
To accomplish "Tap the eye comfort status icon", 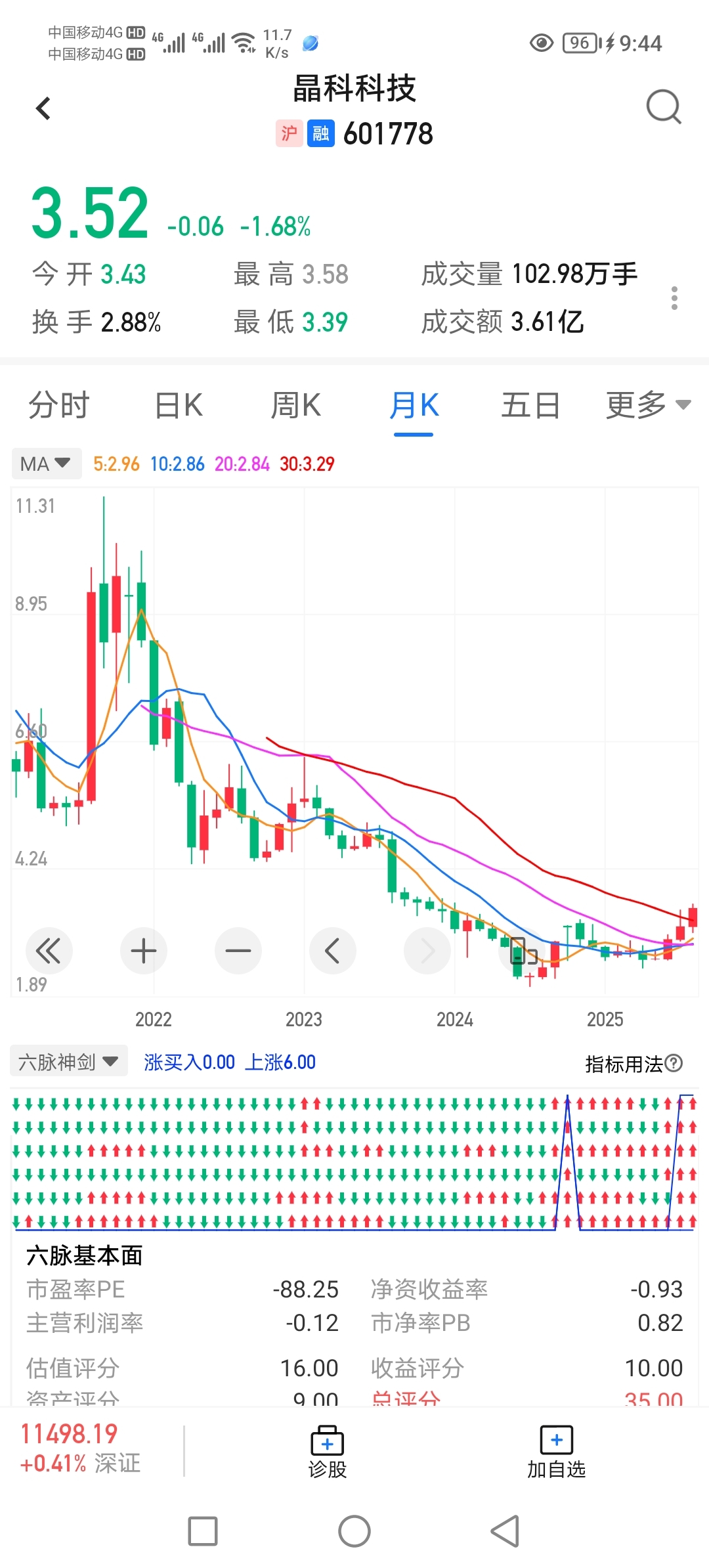I will (542, 43).
